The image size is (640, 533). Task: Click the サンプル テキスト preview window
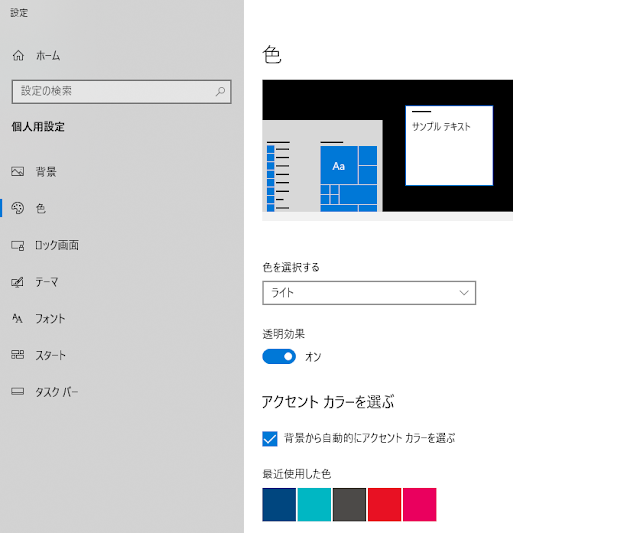(x=449, y=146)
